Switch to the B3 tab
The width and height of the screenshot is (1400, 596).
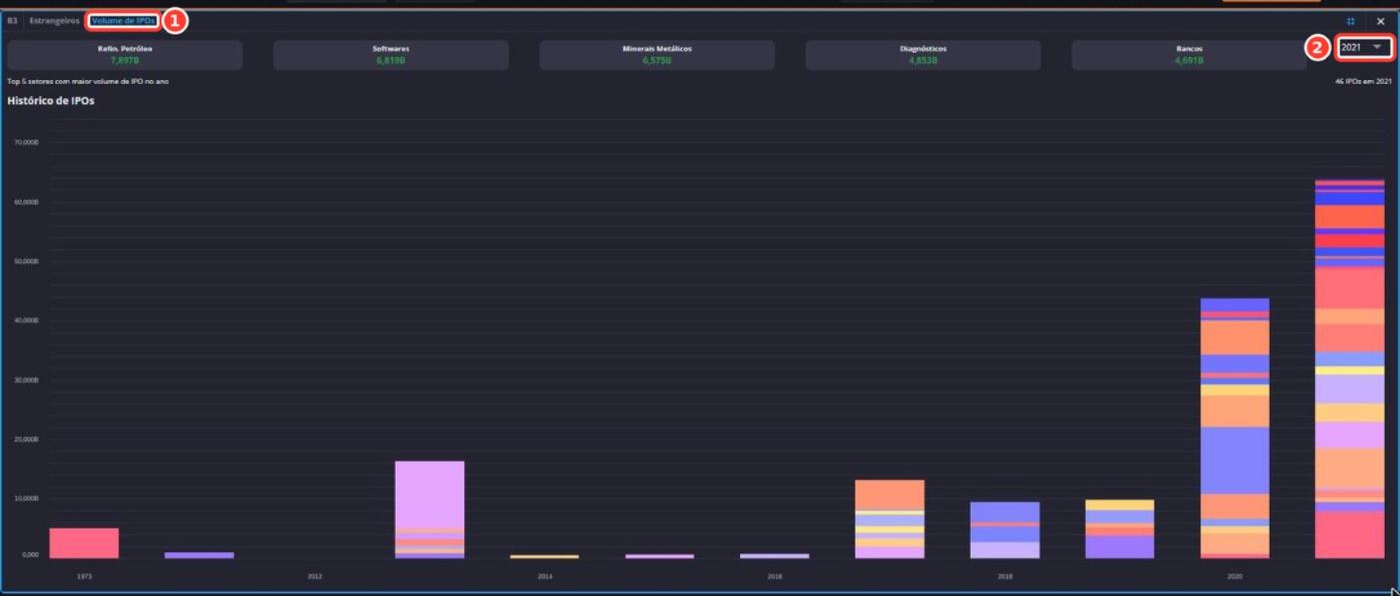coord(12,21)
